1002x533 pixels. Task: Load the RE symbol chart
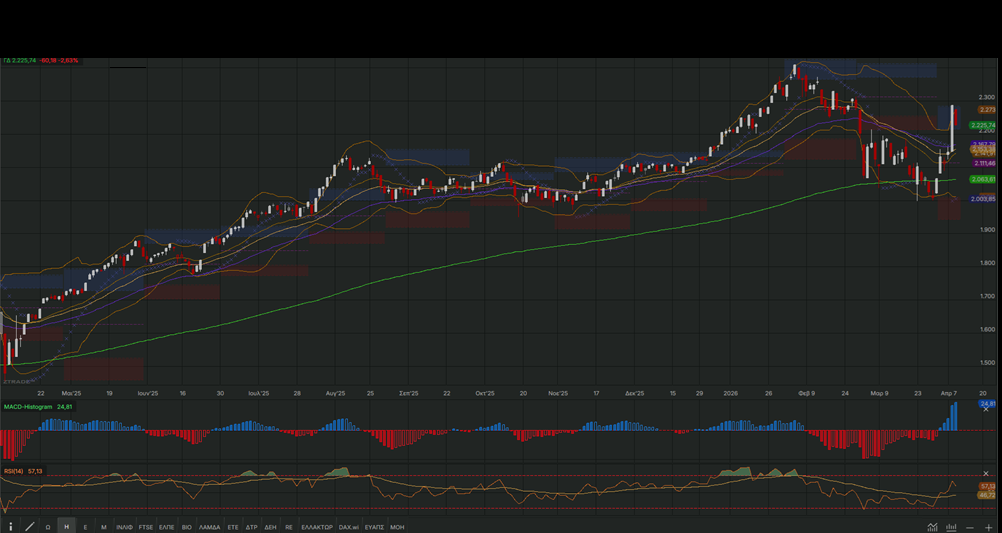(x=289, y=527)
